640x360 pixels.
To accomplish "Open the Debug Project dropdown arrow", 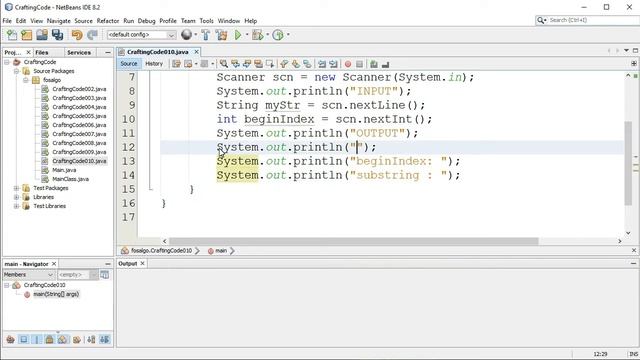I will tap(267, 35).
